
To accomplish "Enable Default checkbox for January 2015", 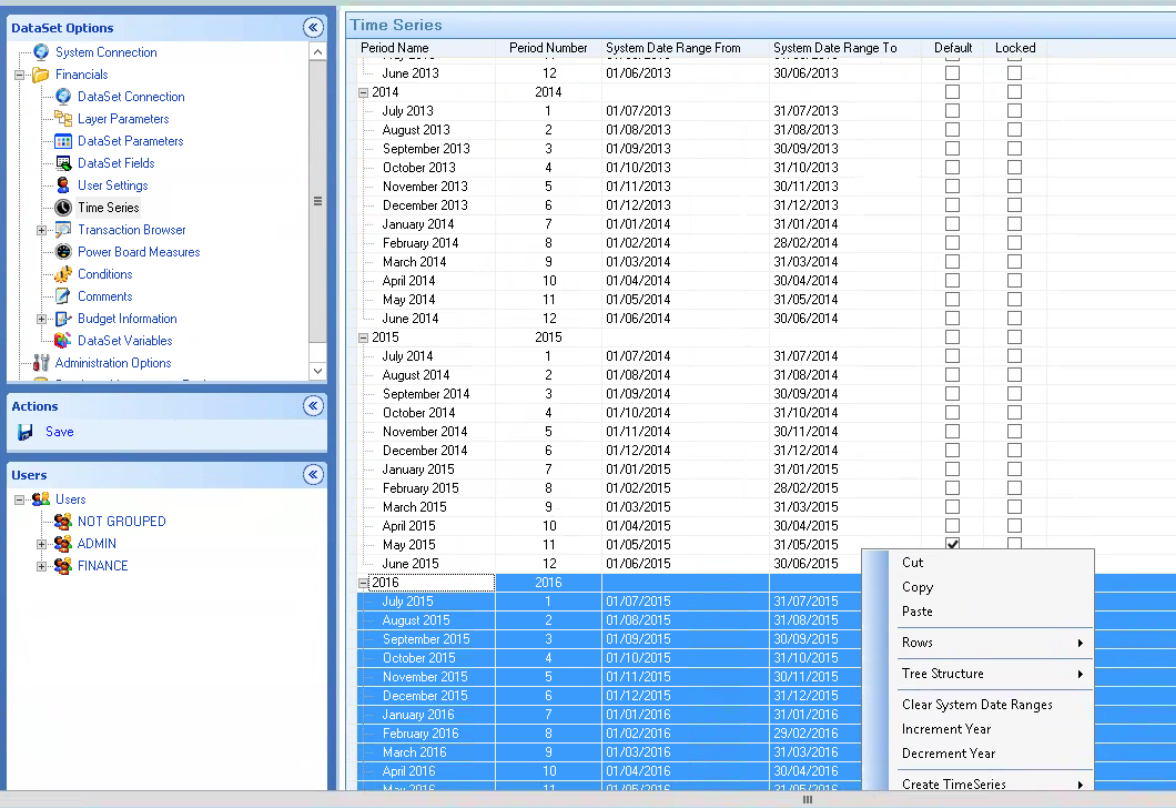I will (952, 469).
